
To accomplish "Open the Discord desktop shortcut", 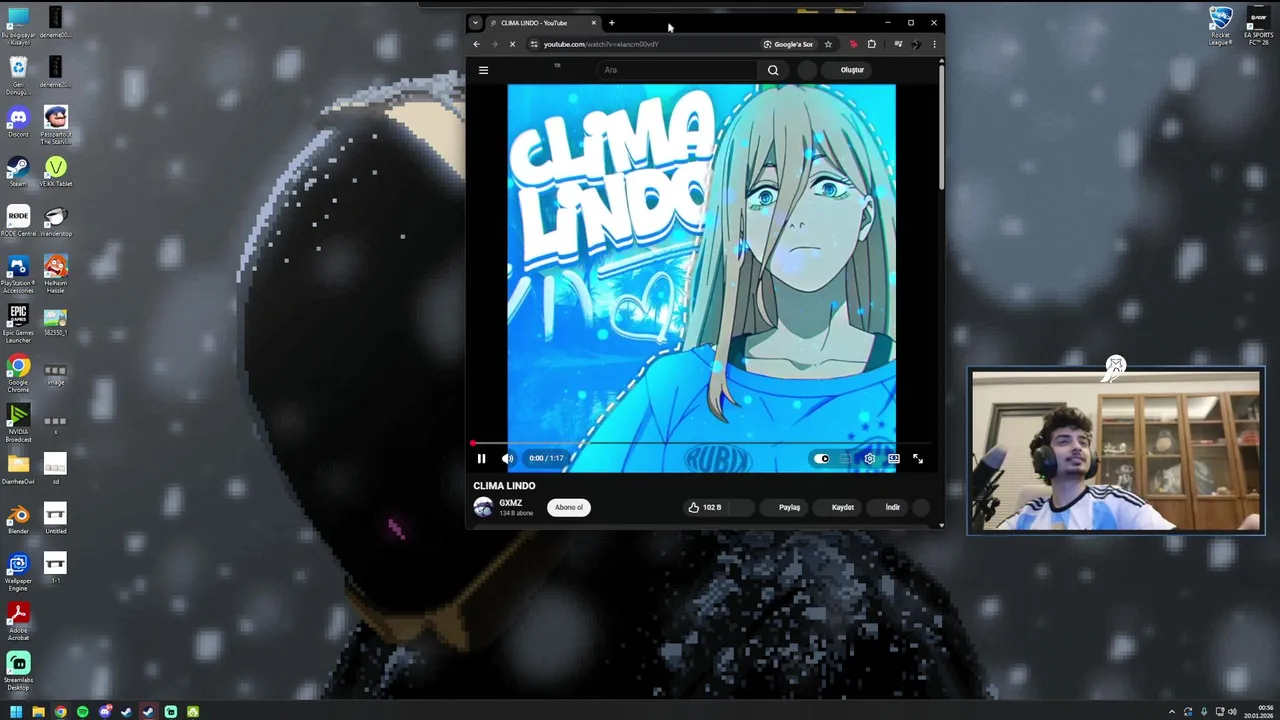I will (18, 123).
